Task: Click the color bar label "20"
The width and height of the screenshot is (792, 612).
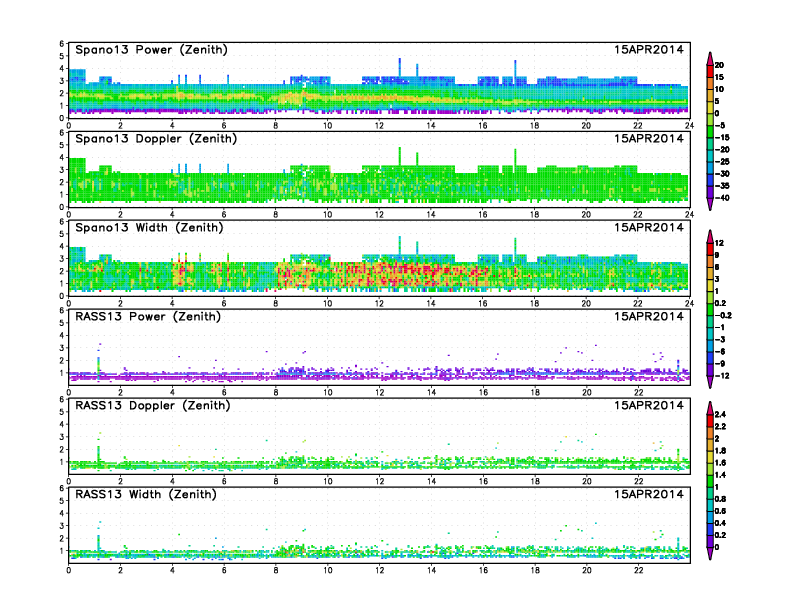Action: point(719,65)
